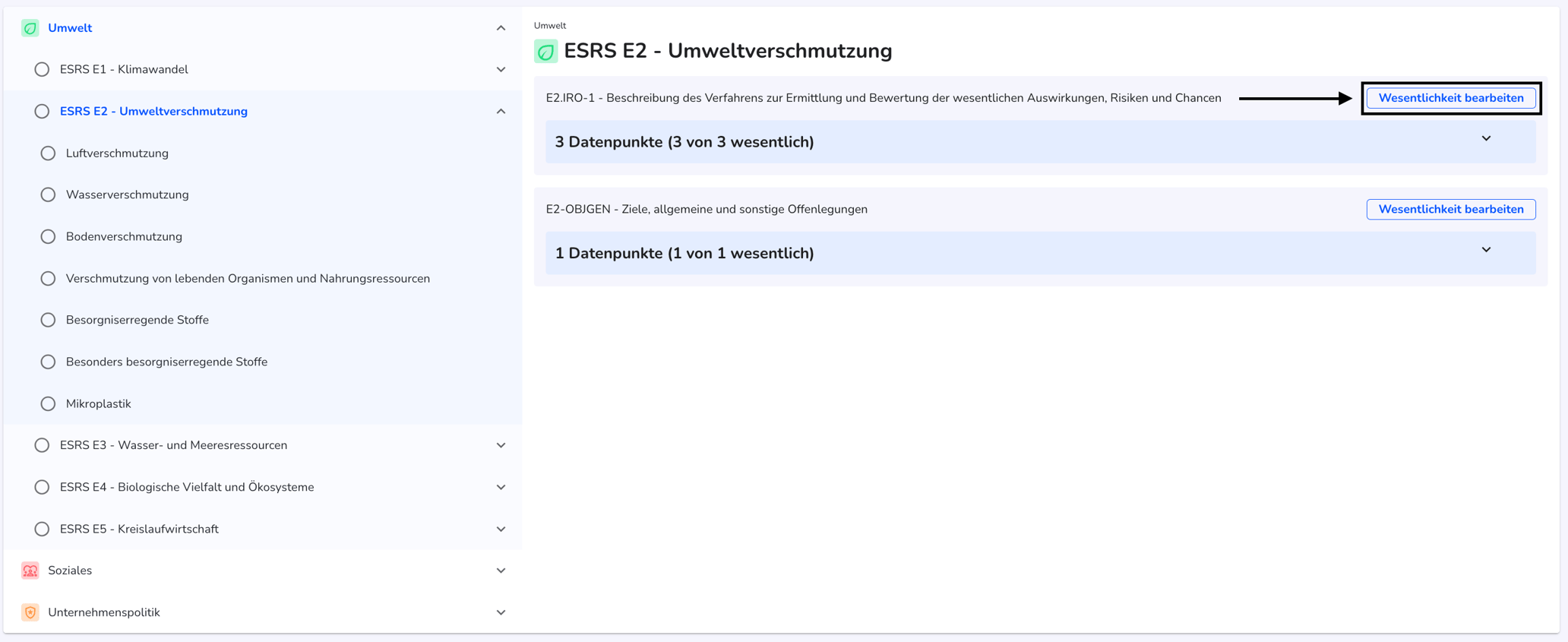Screen dimensions: 1568x642
Task: Select the Mikroplastik circle
Action: [x=48, y=403]
